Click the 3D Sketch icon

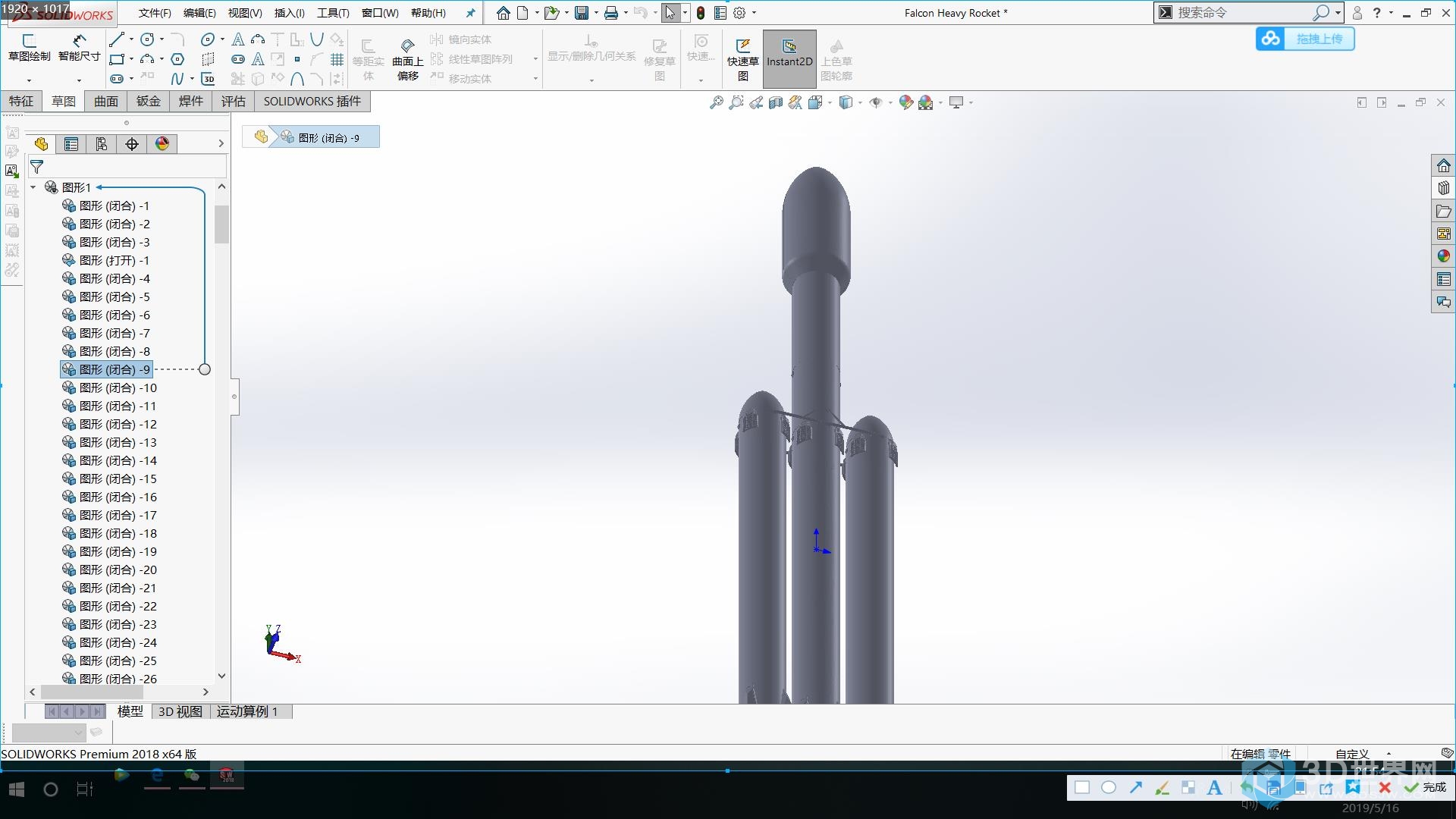[208, 79]
